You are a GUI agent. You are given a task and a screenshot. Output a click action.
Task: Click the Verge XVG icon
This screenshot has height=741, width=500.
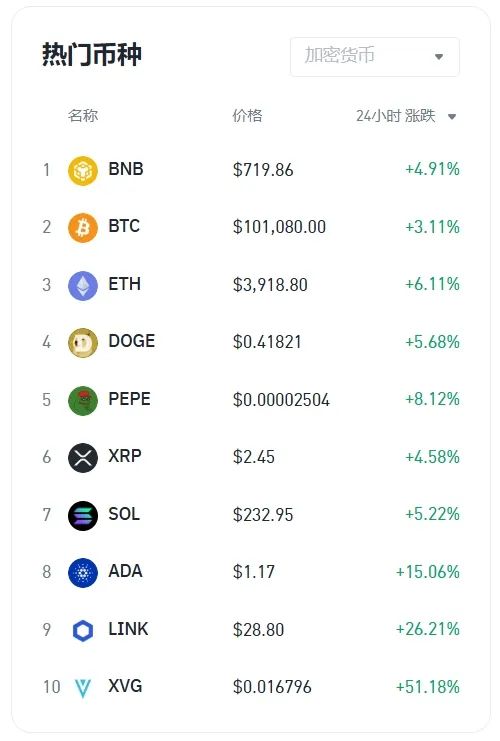point(83,688)
